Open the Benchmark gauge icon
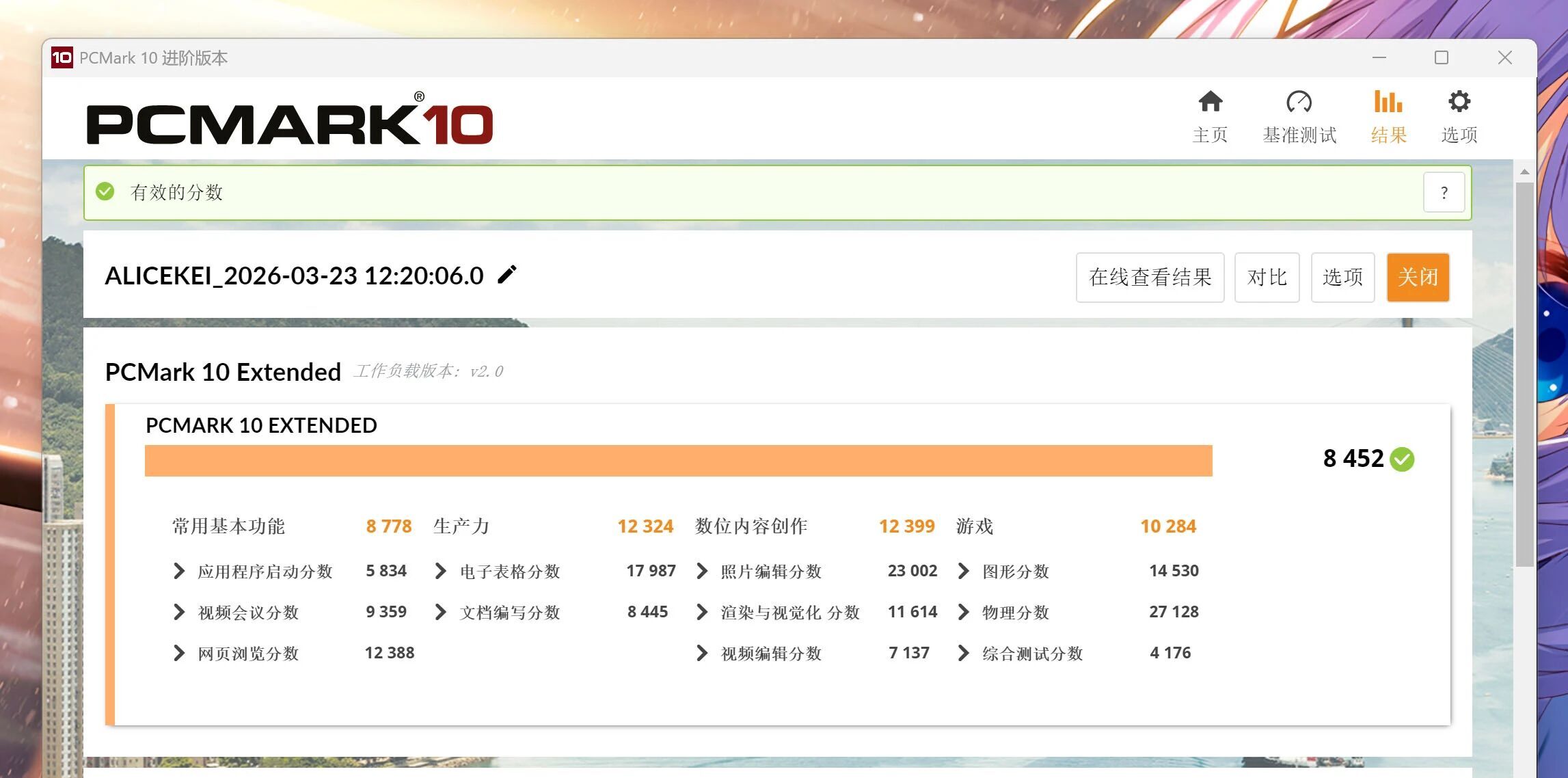 click(x=1299, y=102)
